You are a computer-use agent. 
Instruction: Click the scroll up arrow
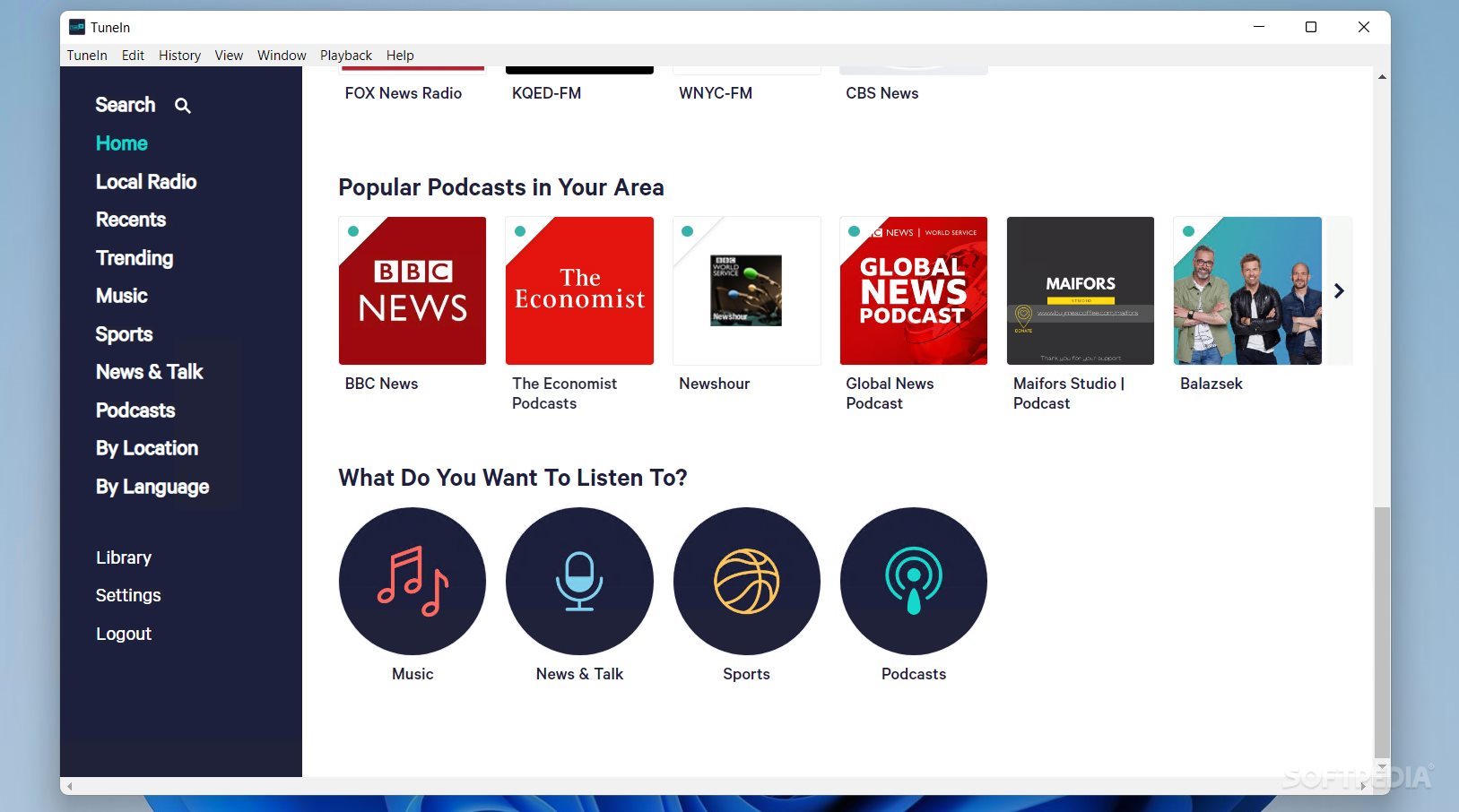1382,77
